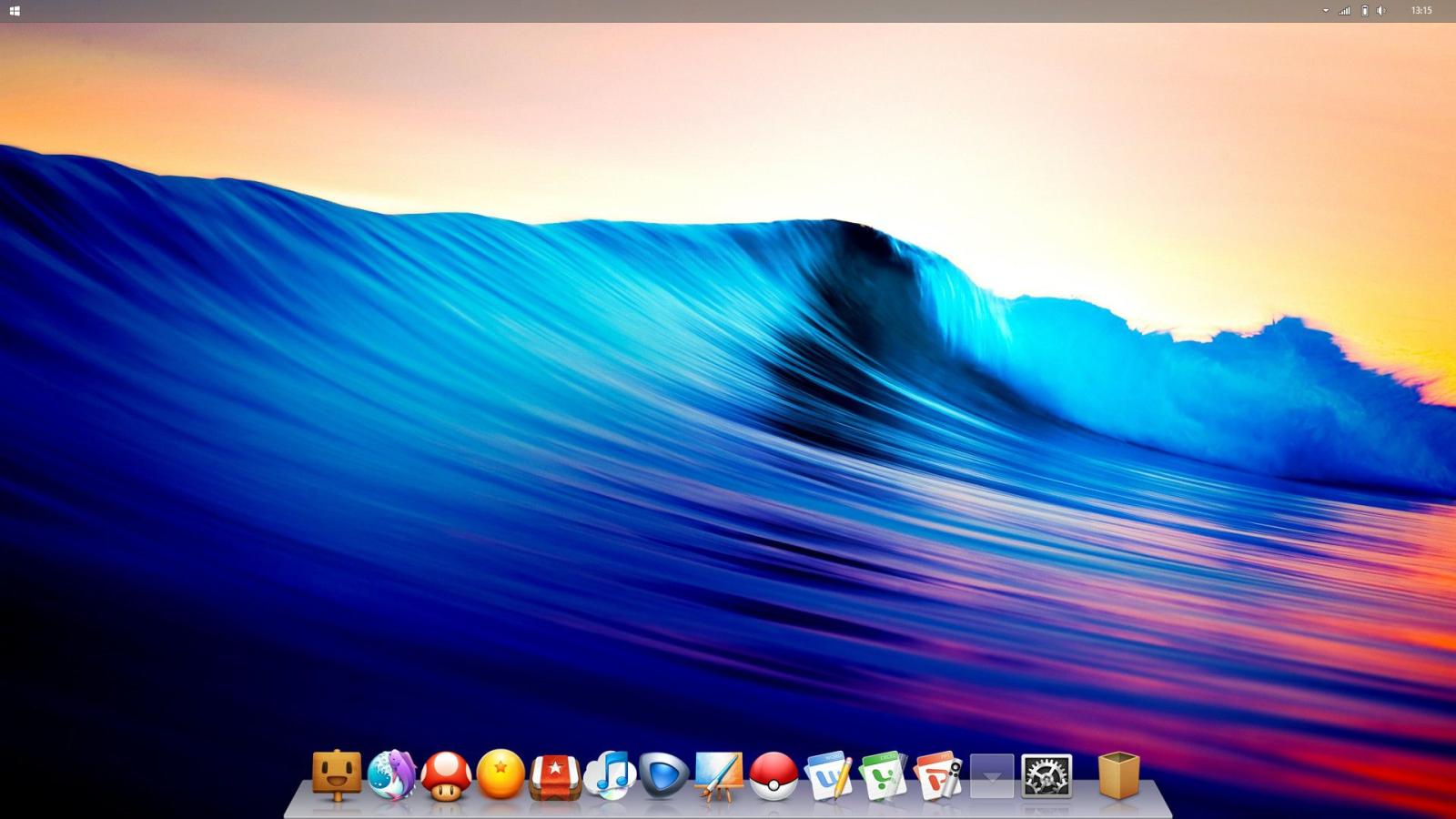This screenshot has width=1456, height=819.
Task: Click the clock showing 13:15
Action: (1422, 10)
